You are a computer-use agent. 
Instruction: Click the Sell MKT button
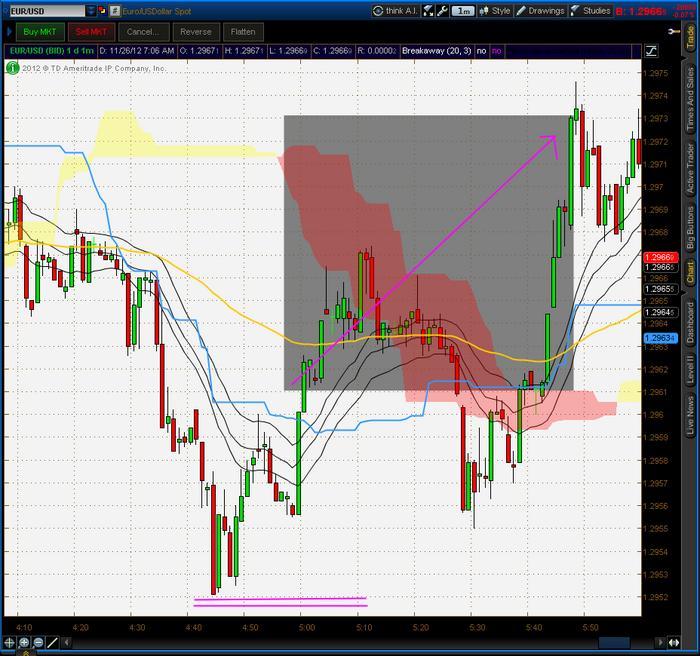[91, 32]
